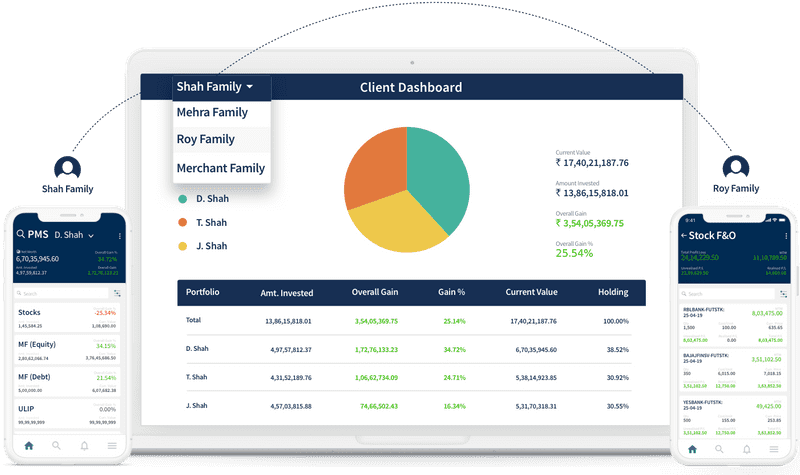Click T. Shah orange legend dot
The image size is (800, 475).
[182, 222]
